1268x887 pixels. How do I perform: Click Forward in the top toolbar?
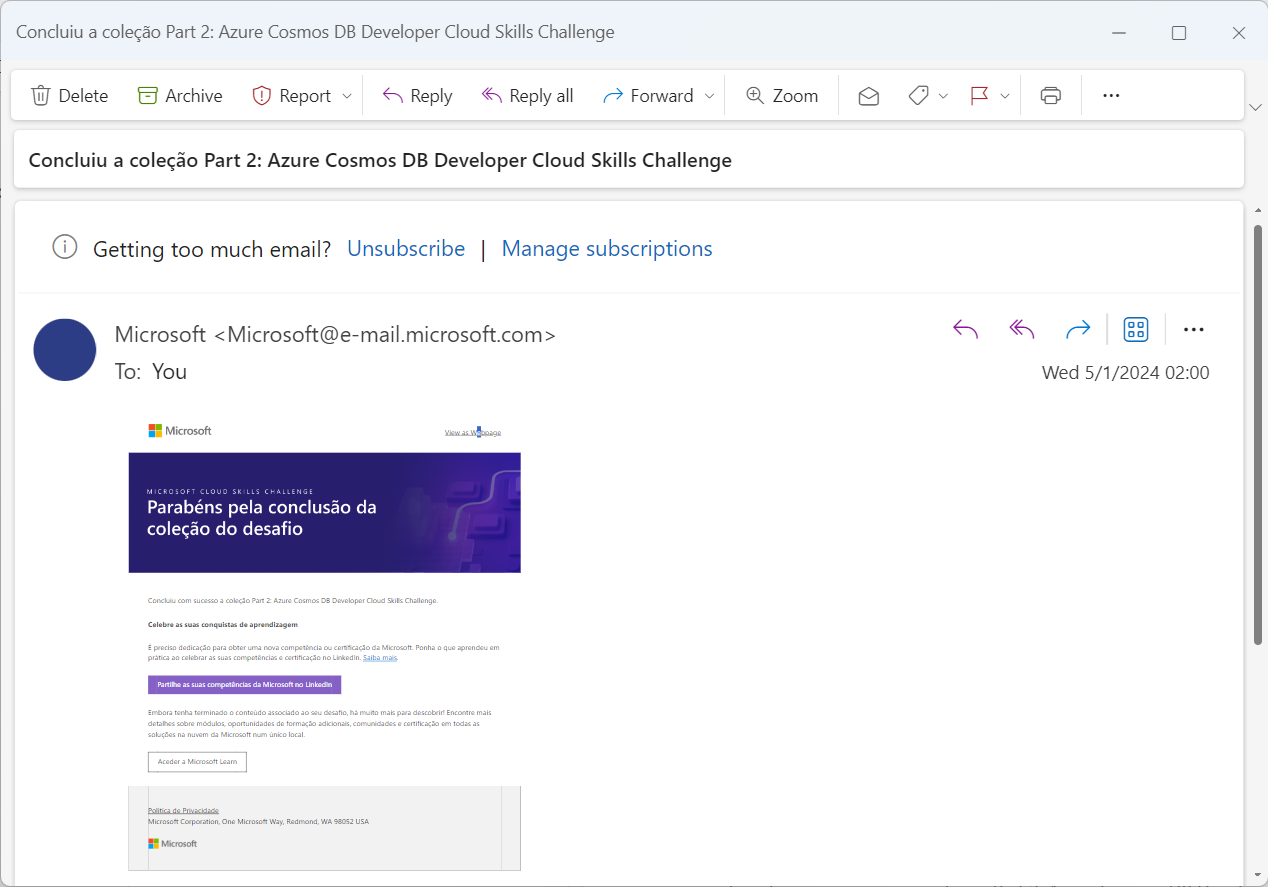pyautogui.click(x=648, y=96)
